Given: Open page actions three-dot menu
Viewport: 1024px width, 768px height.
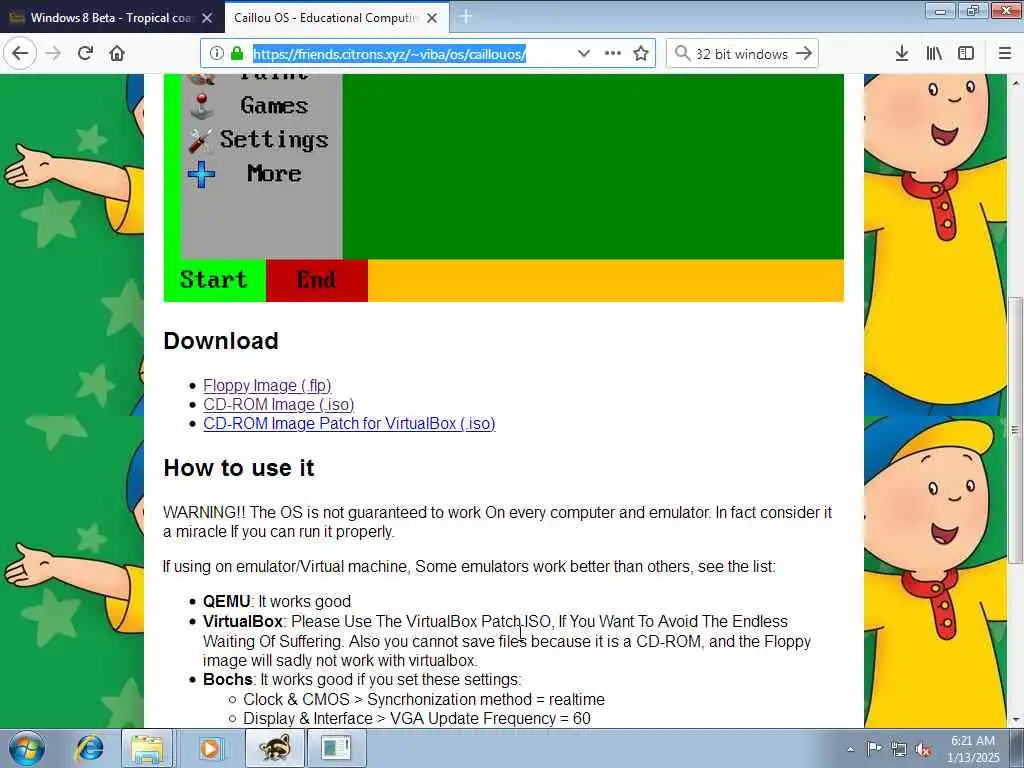Looking at the screenshot, I should 613,53.
